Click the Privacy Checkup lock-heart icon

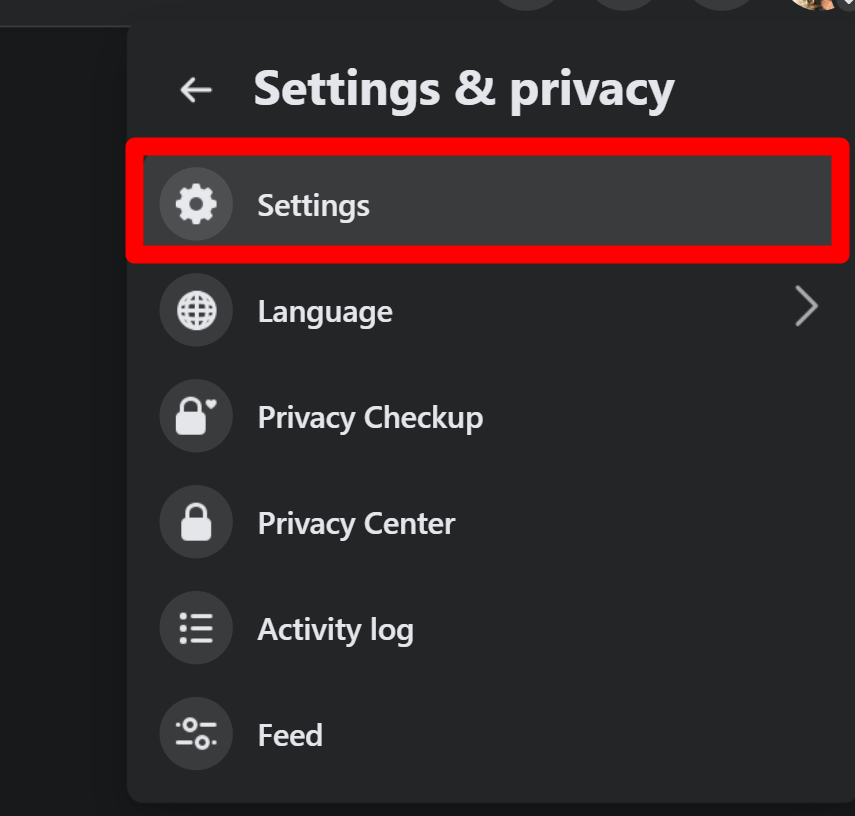(x=196, y=416)
